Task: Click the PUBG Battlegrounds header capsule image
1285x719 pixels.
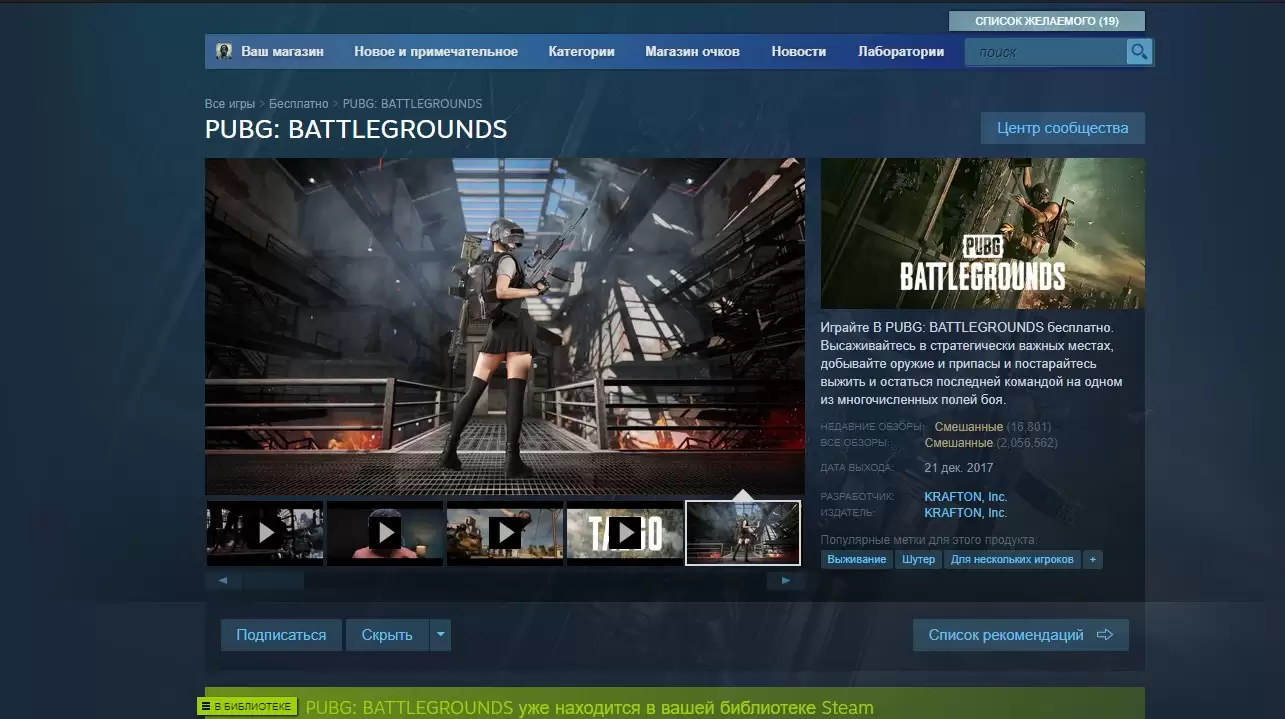Action: tap(983, 233)
